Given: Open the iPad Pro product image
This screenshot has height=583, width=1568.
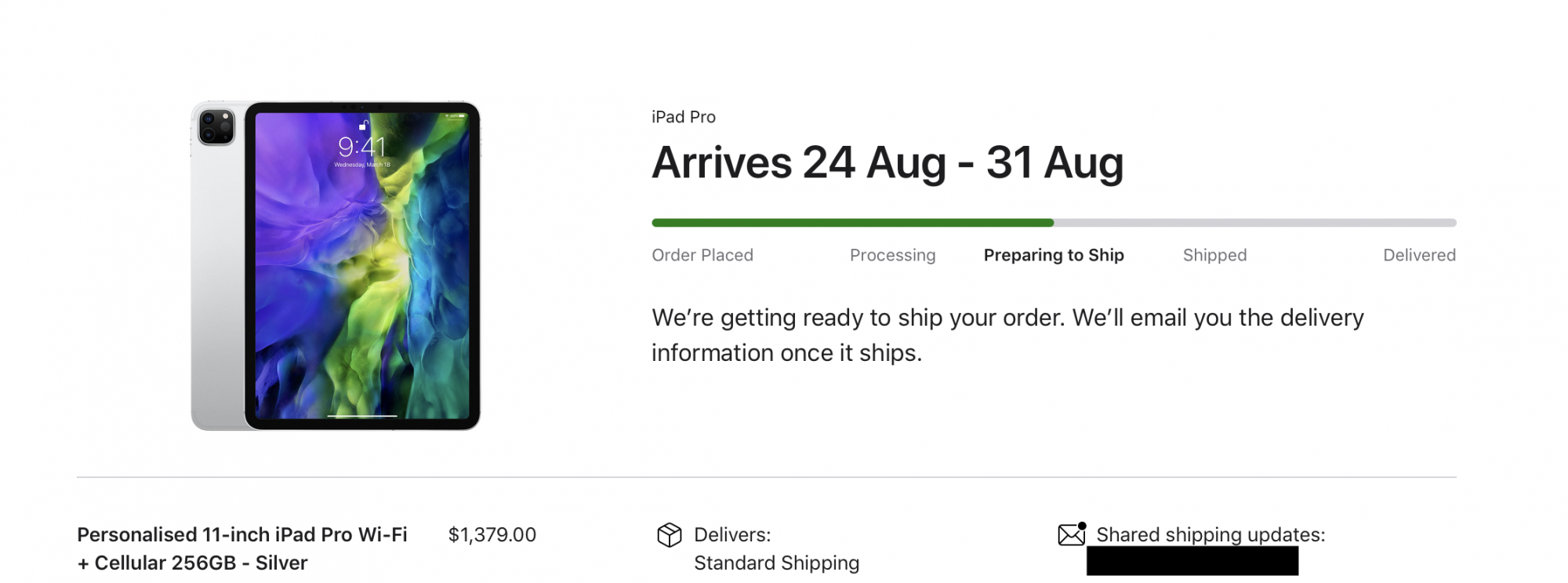Looking at the screenshot, I should [336, 265].
